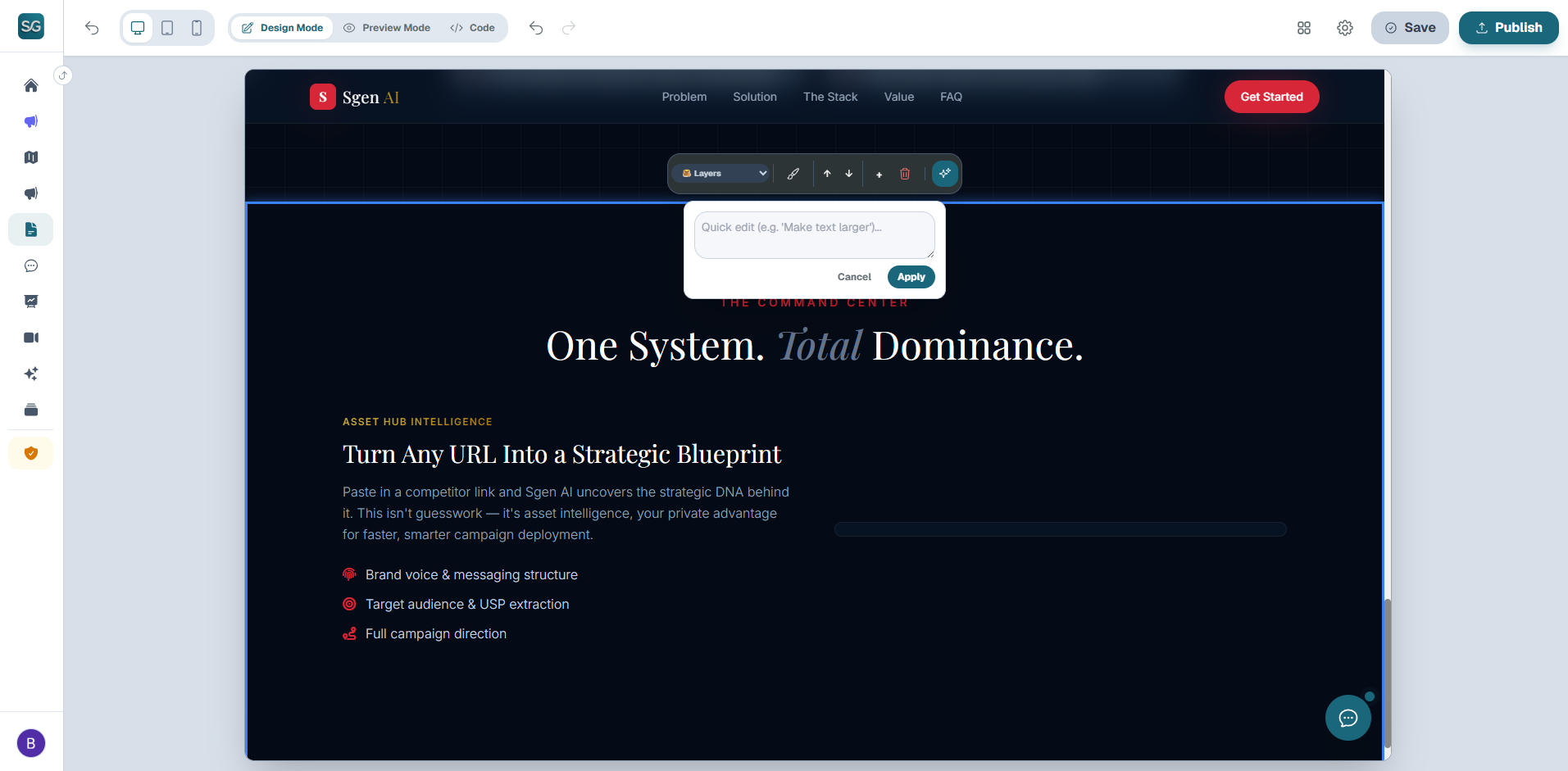Open the floating chat support button
The width and height of the screenshot is (1568, 771).
pos(1348,718)
